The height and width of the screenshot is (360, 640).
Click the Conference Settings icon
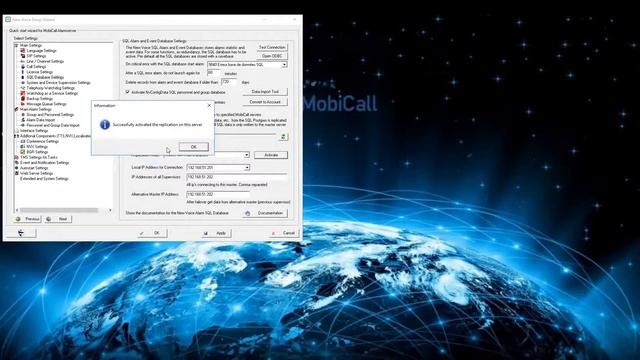[x=23, y=141]
